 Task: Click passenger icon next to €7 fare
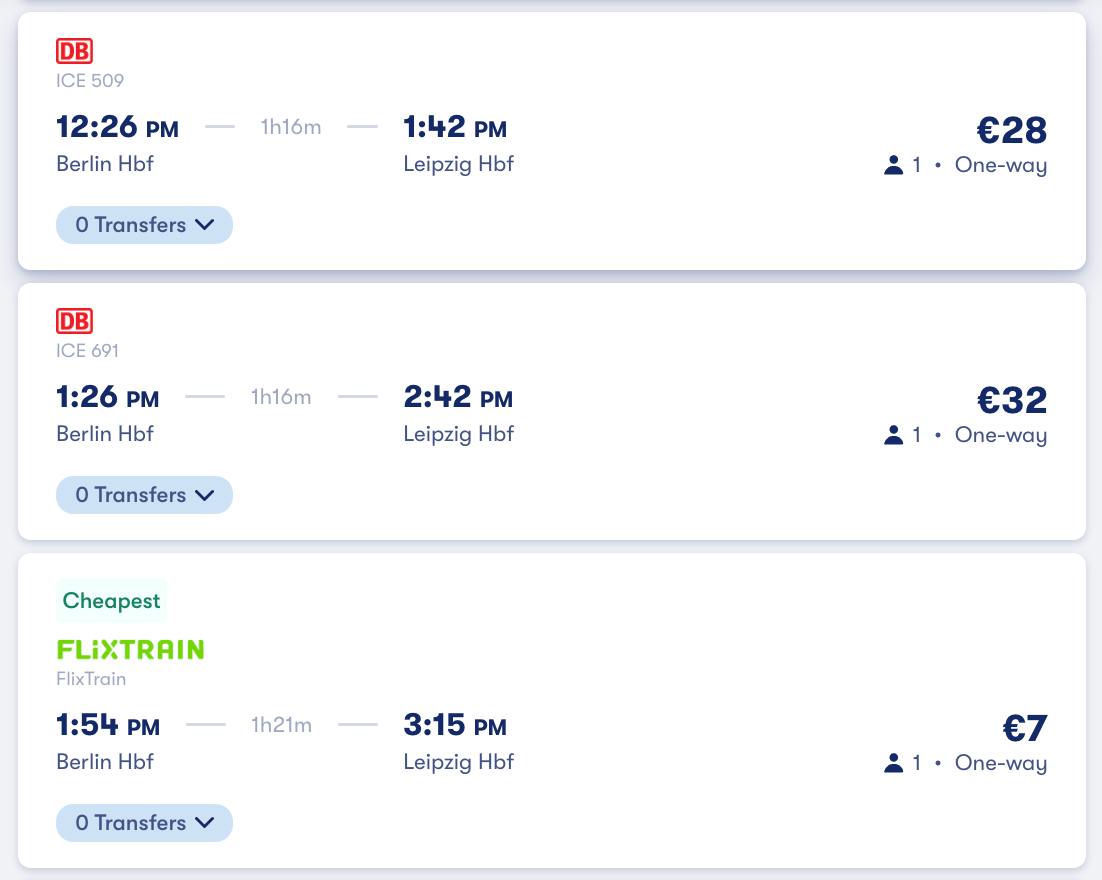pos(893,763)
